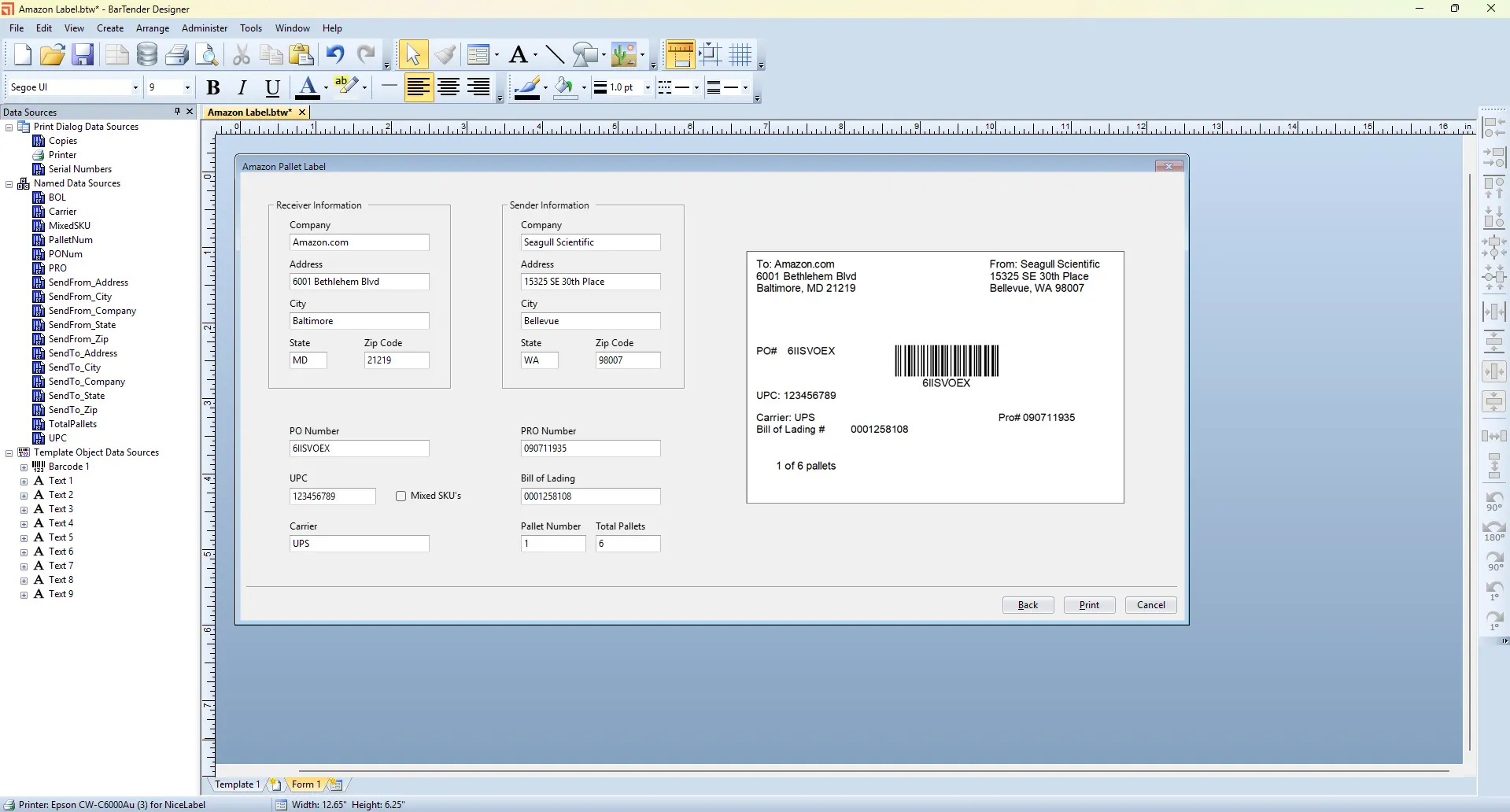Screen dimensions: 1510x812
Task: Select the pointer selection tool
Action: coord(412,54)
